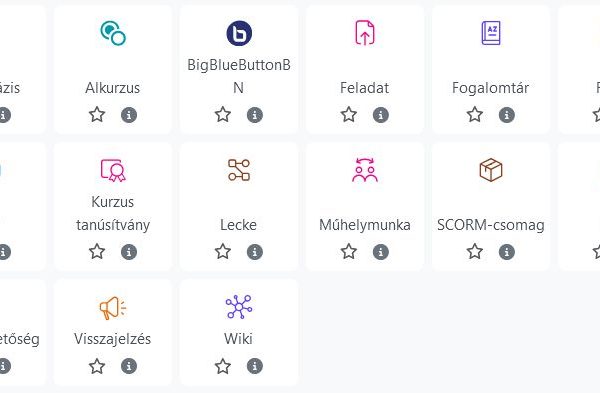Toggle favourite star for Feladat

(x=349, y=115)
